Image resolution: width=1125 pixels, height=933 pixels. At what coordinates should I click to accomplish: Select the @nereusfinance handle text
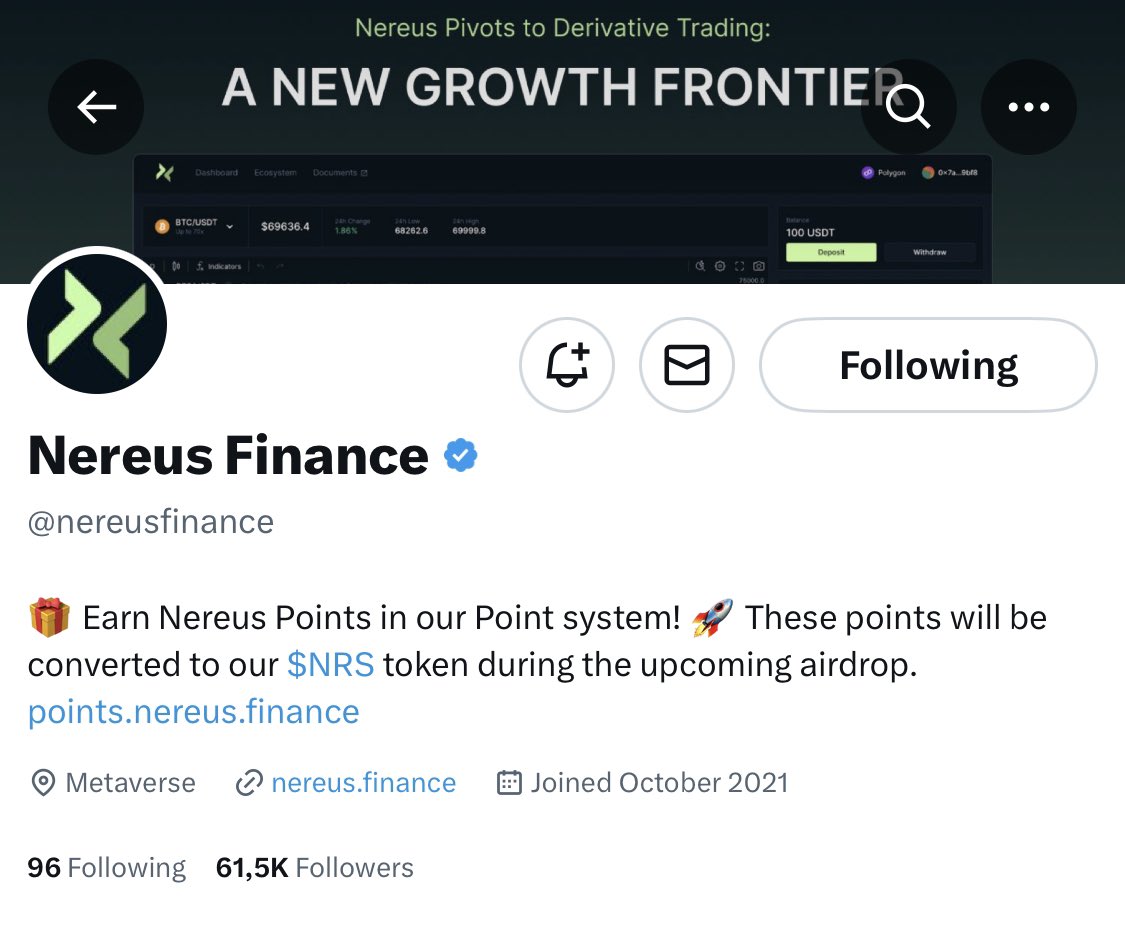coord(151,522)
